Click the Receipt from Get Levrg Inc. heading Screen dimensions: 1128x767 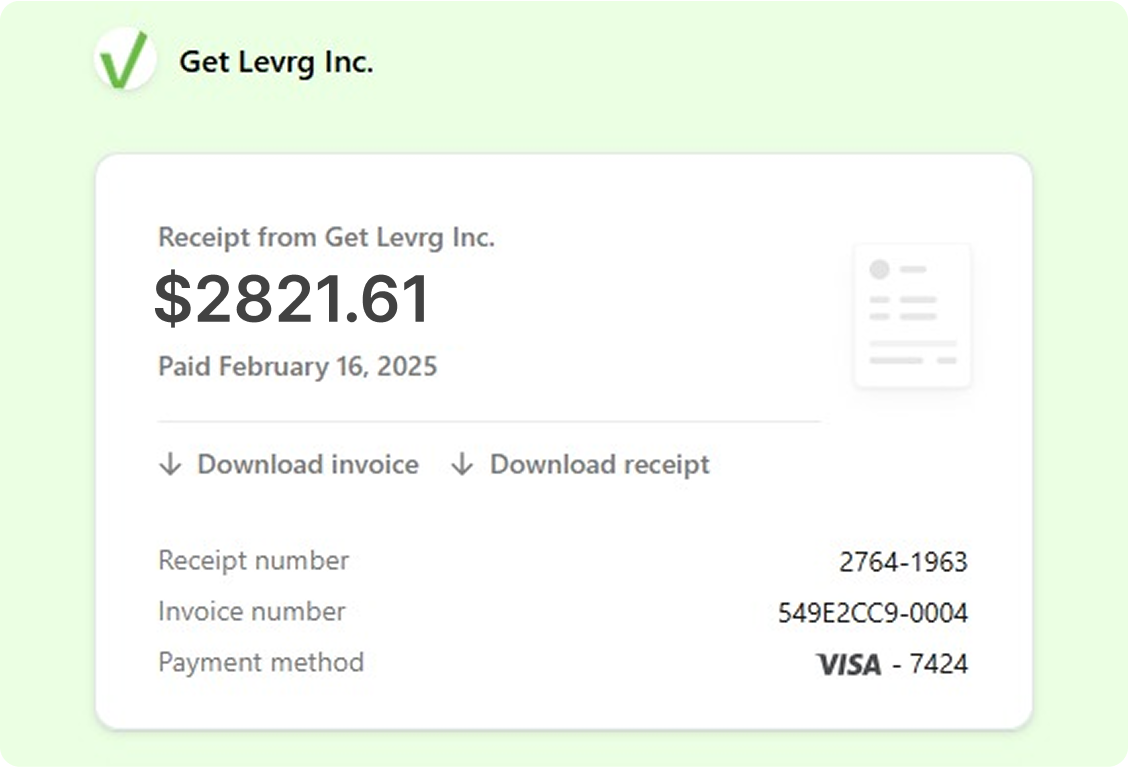pyautogui.click(x=327, y=237)
